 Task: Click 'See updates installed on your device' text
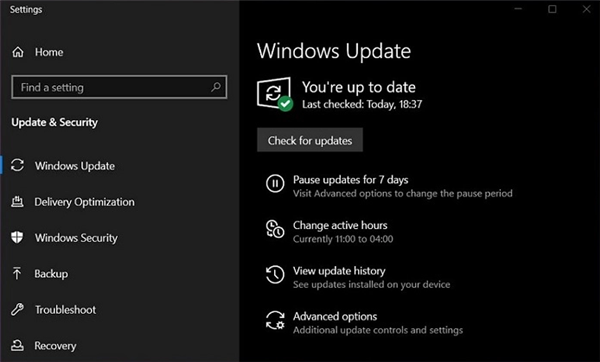point(372,284)
